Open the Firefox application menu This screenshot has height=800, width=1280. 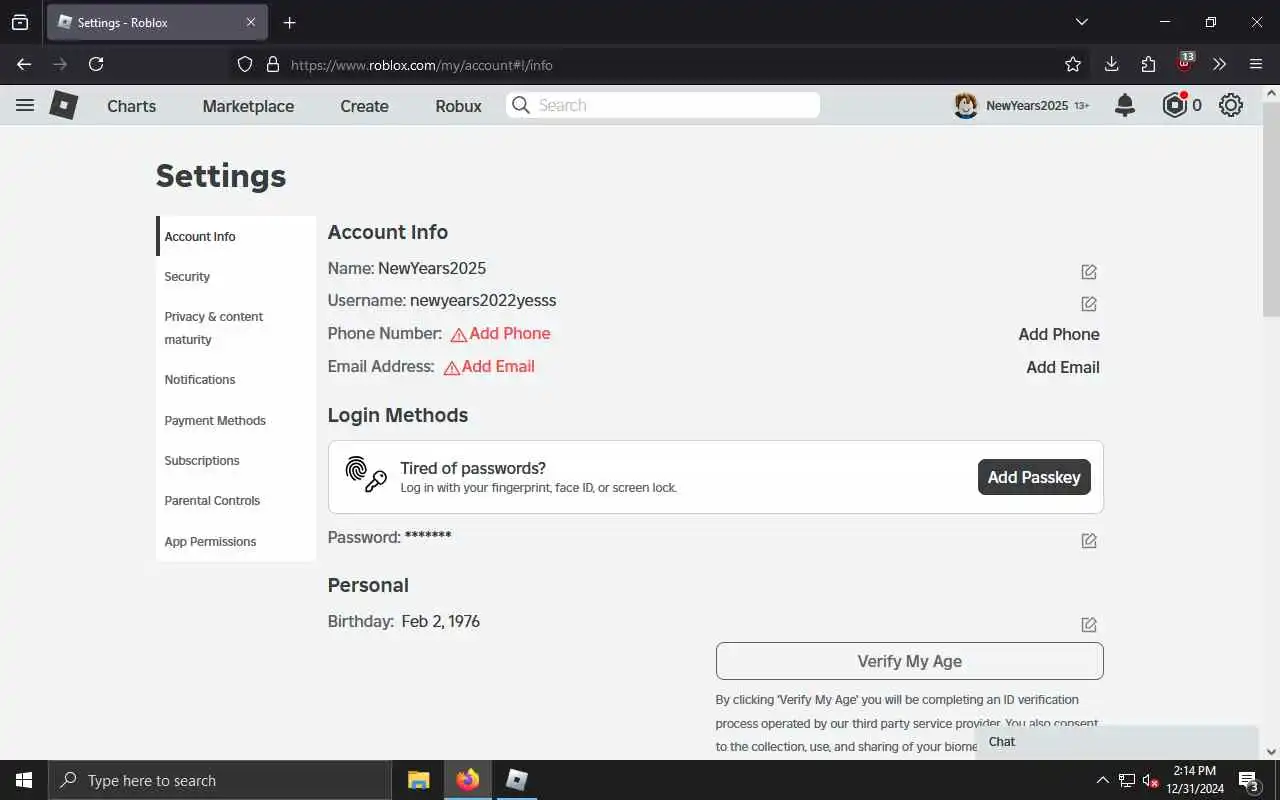1256,64
